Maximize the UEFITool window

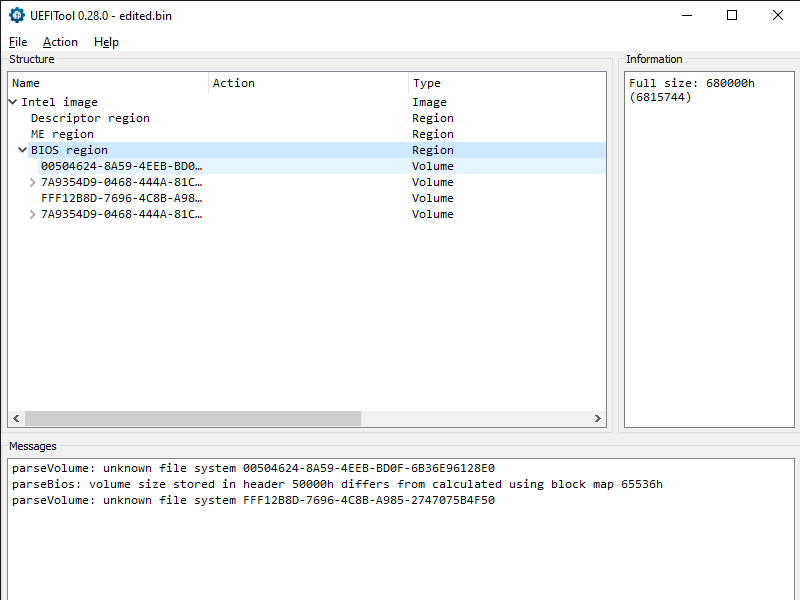(732, 15)
